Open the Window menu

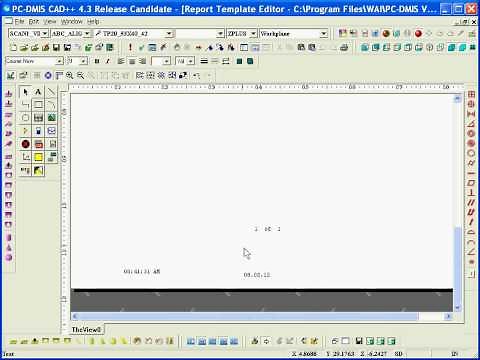pyautogui.click(x=71, y=22)
